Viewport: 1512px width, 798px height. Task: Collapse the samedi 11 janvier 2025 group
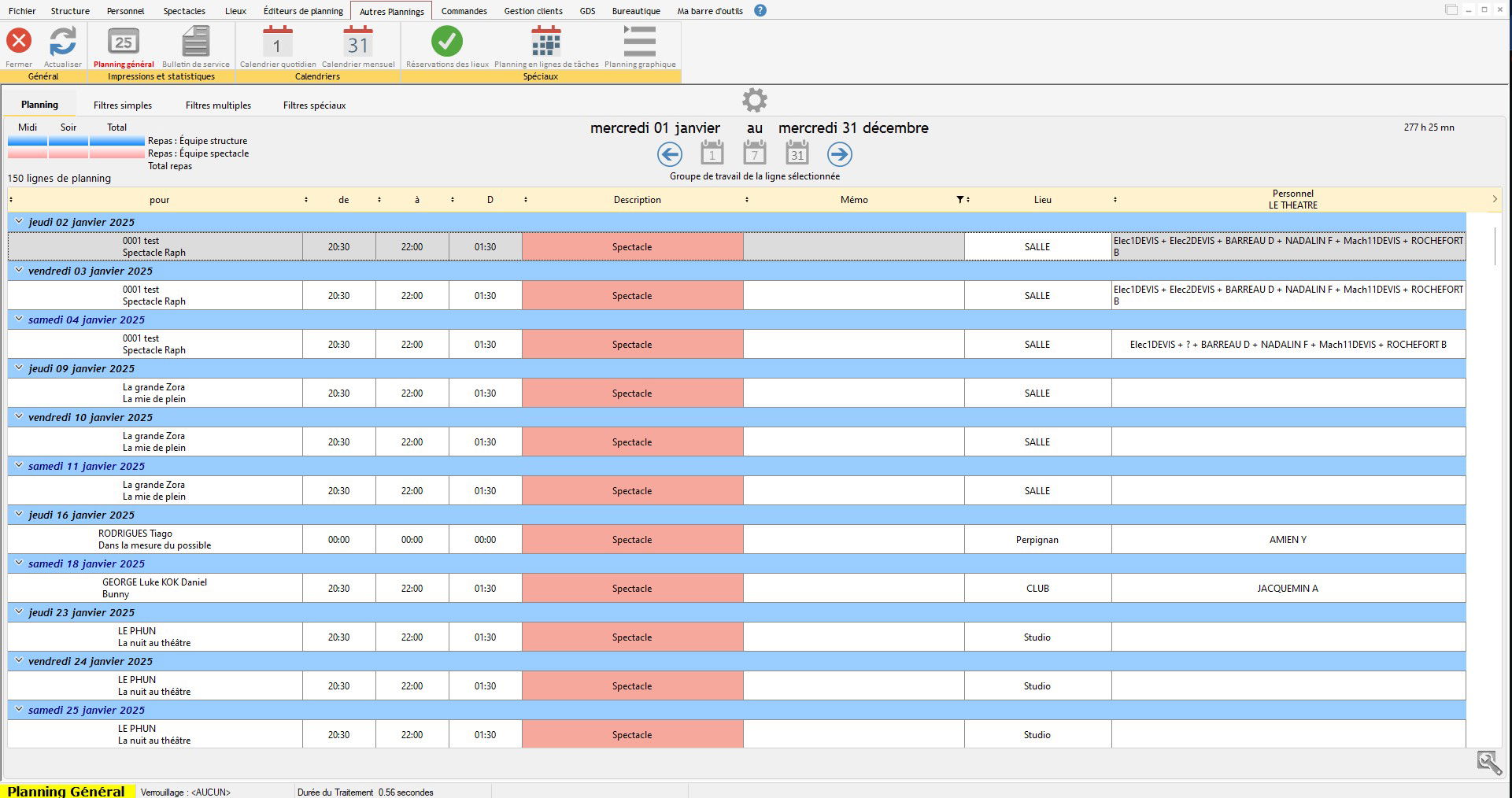19,466
